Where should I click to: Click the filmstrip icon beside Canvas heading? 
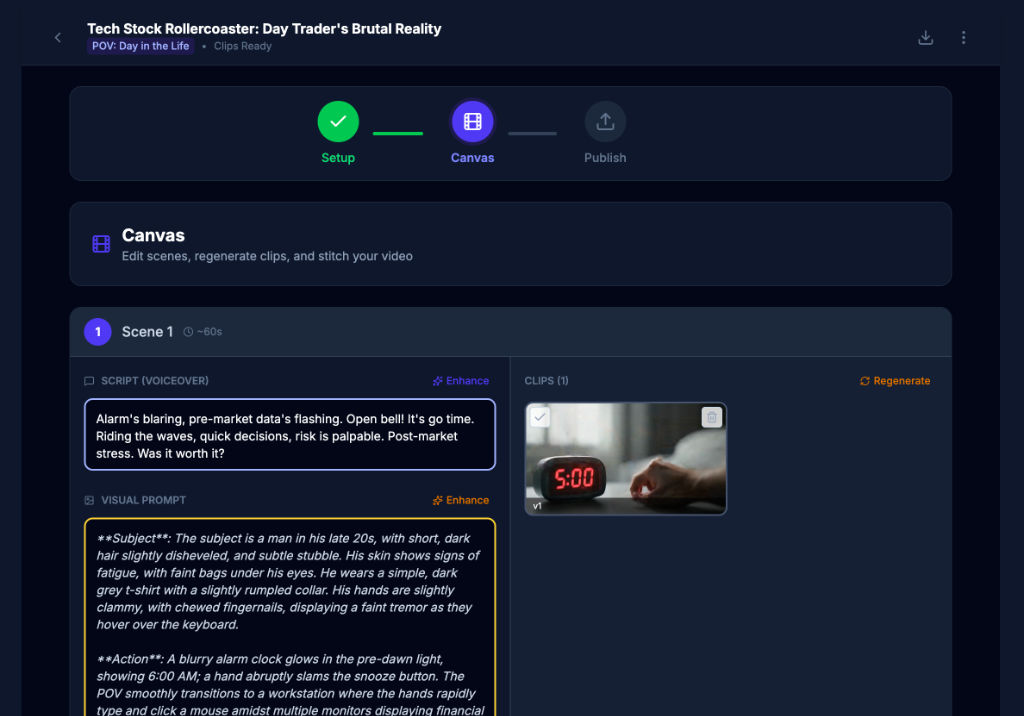point(101,243)
